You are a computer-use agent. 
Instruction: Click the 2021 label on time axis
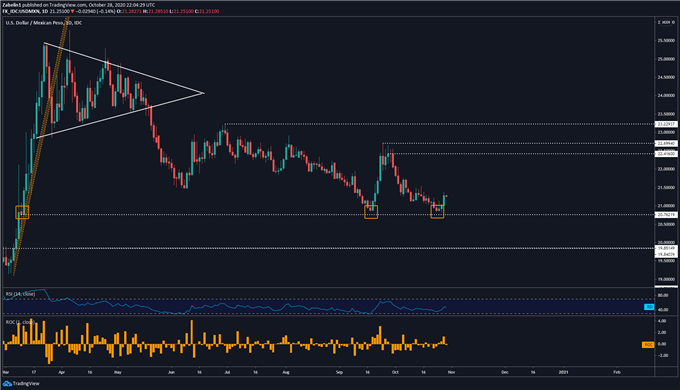coord(563,372)
